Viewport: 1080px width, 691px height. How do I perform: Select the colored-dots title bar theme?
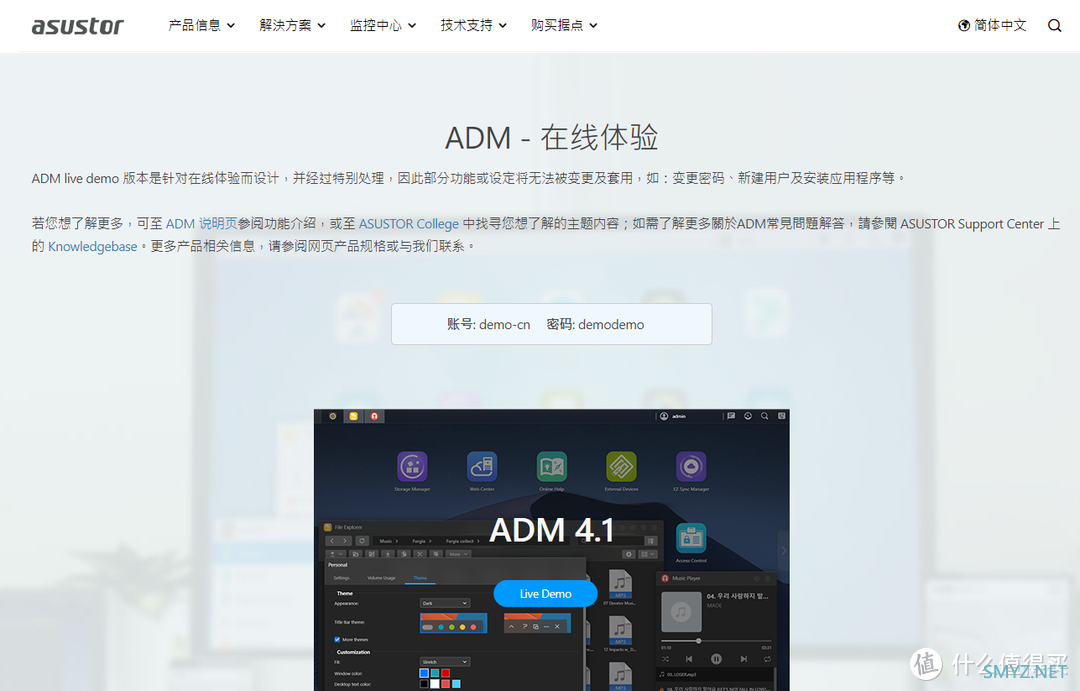tap(453, 623)
